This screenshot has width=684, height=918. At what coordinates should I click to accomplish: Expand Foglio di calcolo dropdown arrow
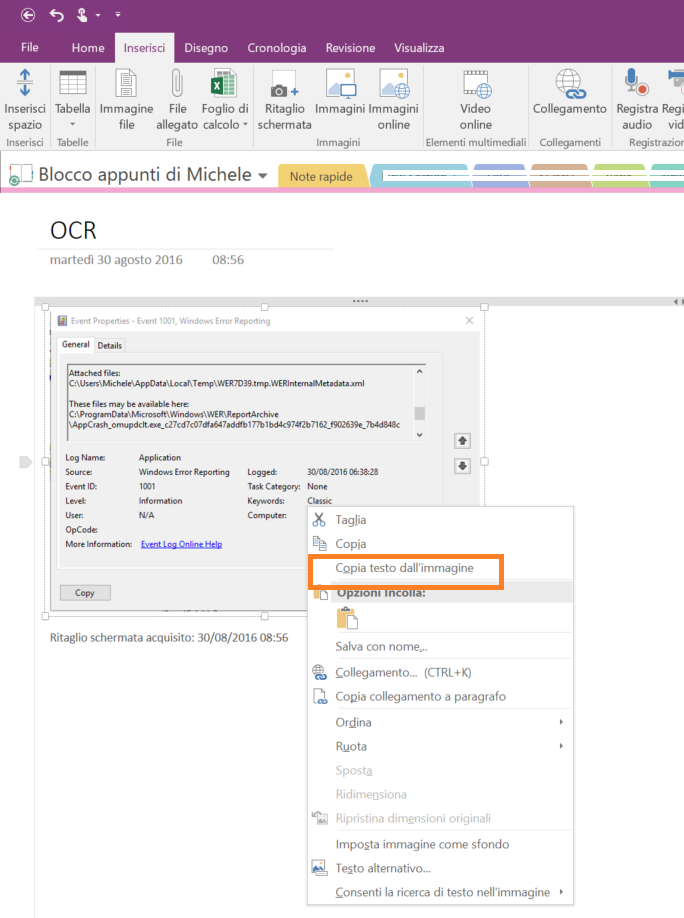pyautogui.click(x=245, y=124)
